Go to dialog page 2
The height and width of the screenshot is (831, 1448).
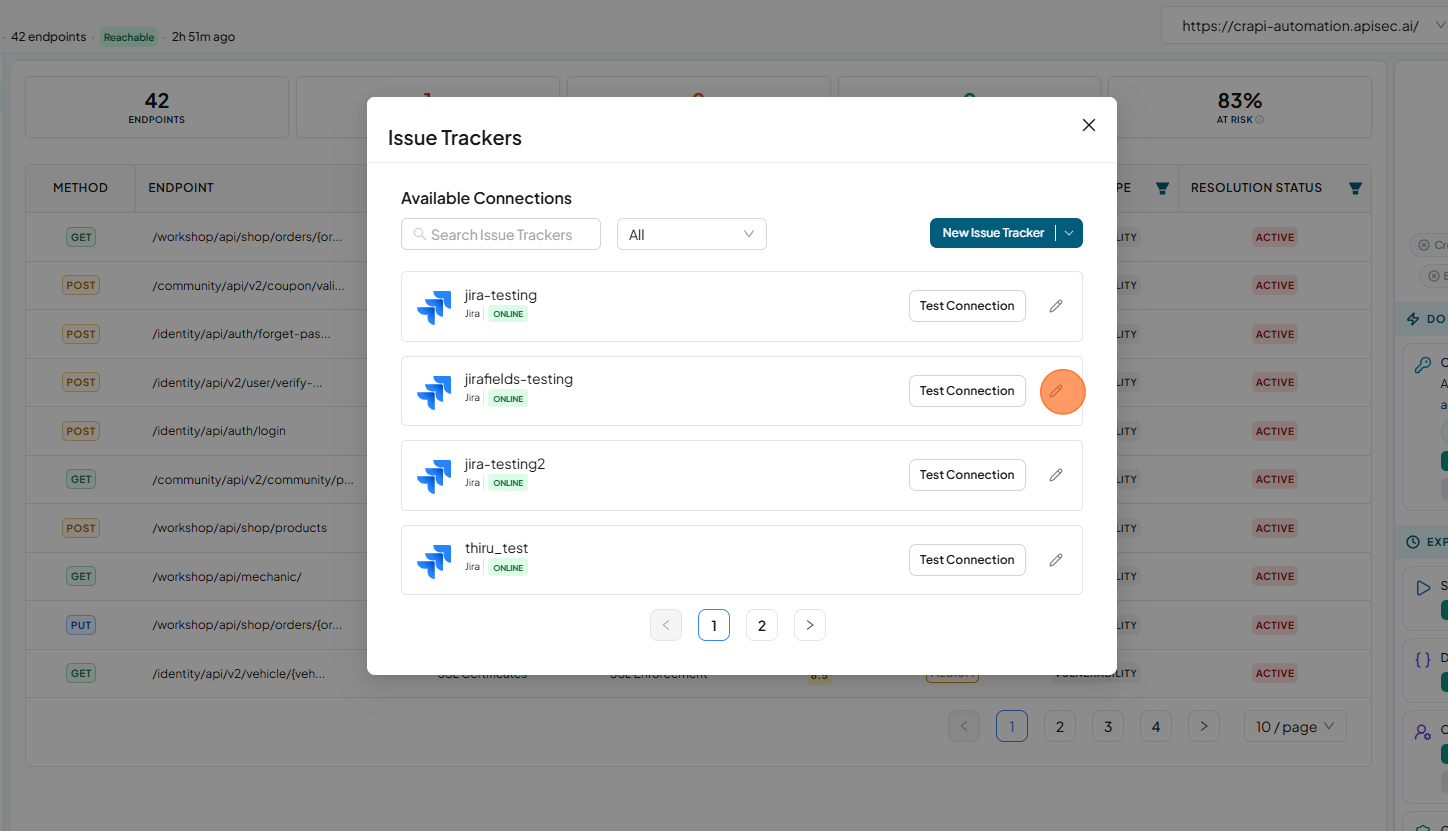pos(762,625)
